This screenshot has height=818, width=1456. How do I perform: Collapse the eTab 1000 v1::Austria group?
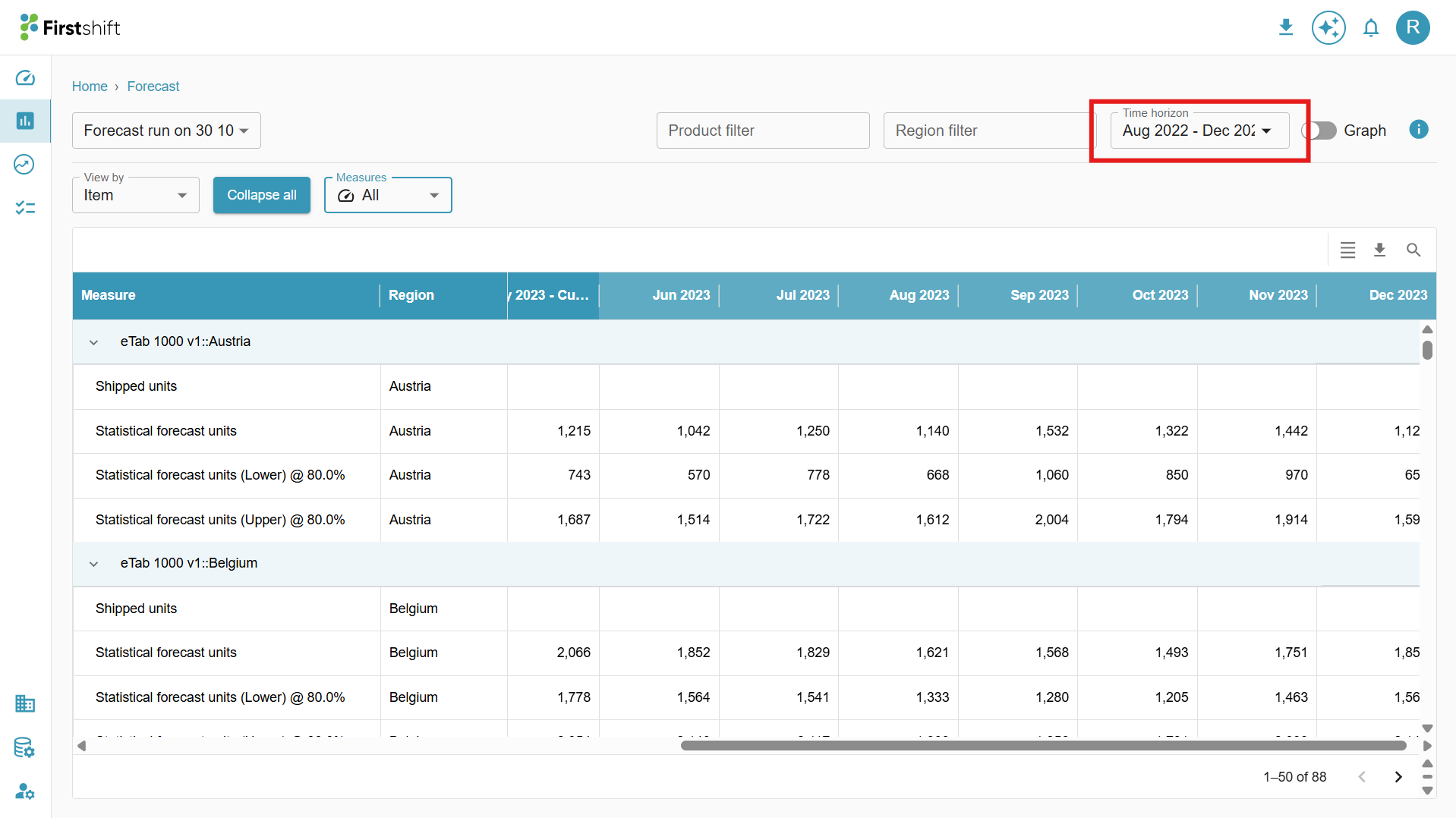(93, 342)
